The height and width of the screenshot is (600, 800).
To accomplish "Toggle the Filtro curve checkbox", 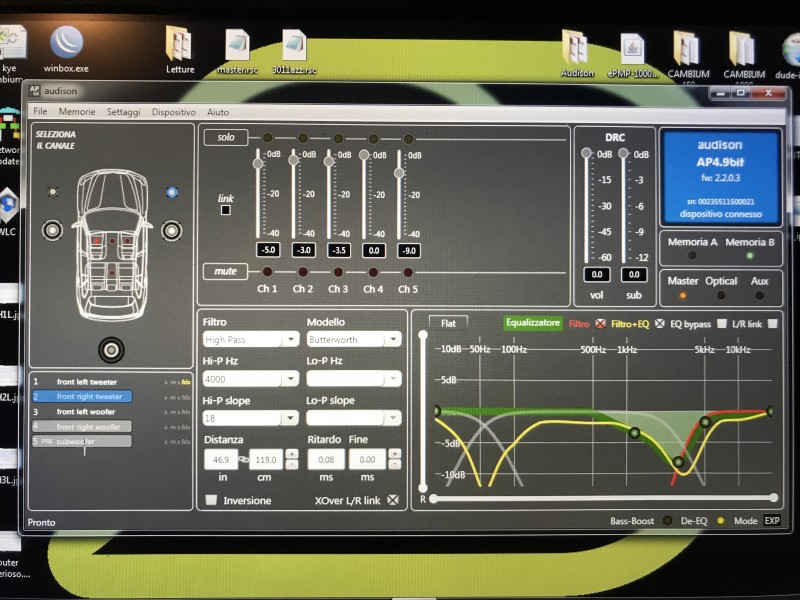I will coord(601,323).
